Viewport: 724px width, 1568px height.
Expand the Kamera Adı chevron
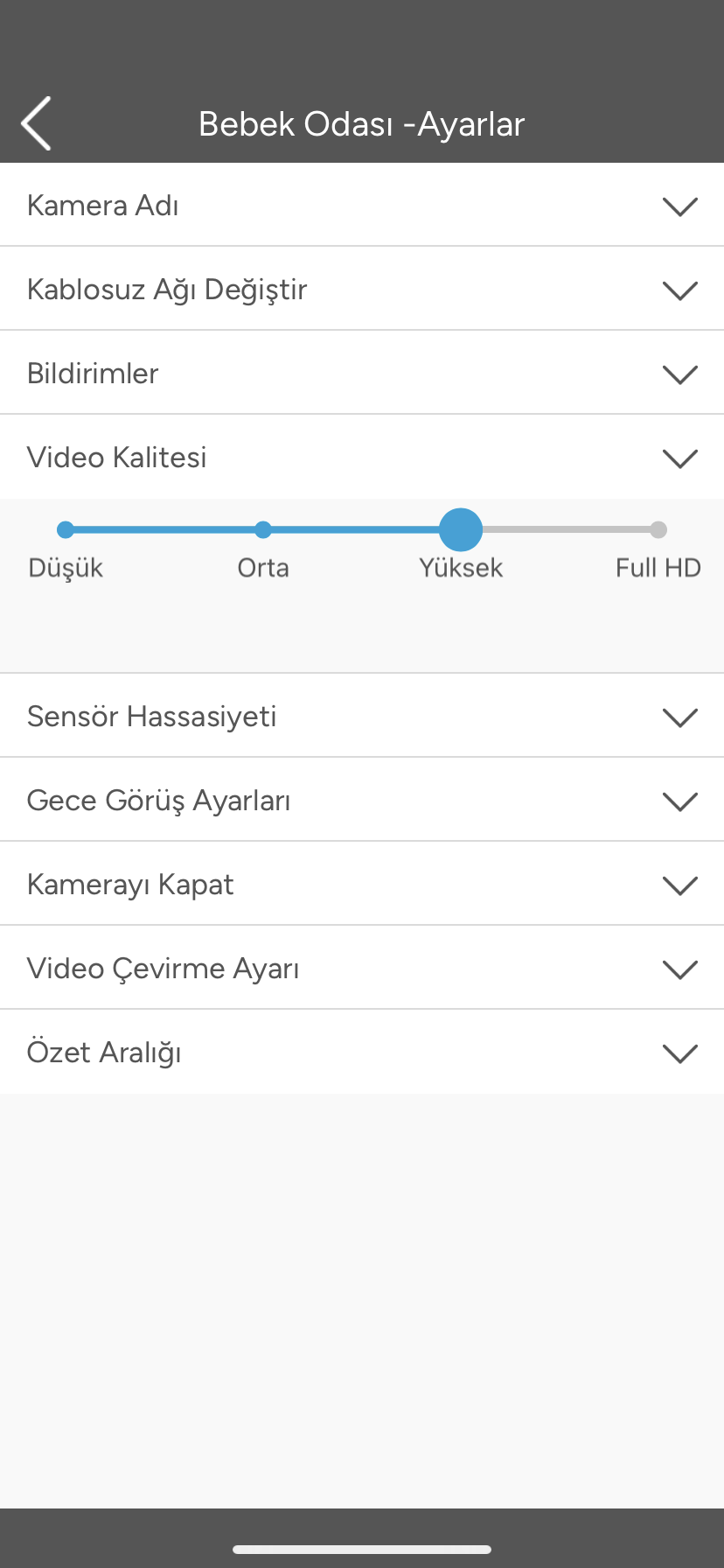(679, 206)
